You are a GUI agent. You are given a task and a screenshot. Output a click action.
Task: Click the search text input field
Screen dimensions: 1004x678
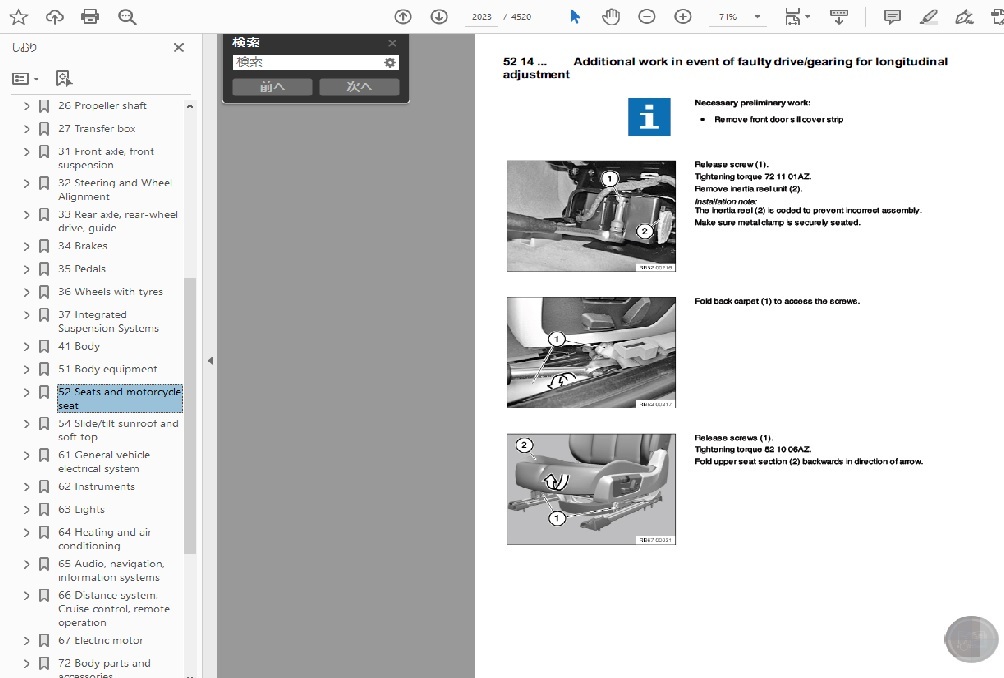click(x=306, y=62)
